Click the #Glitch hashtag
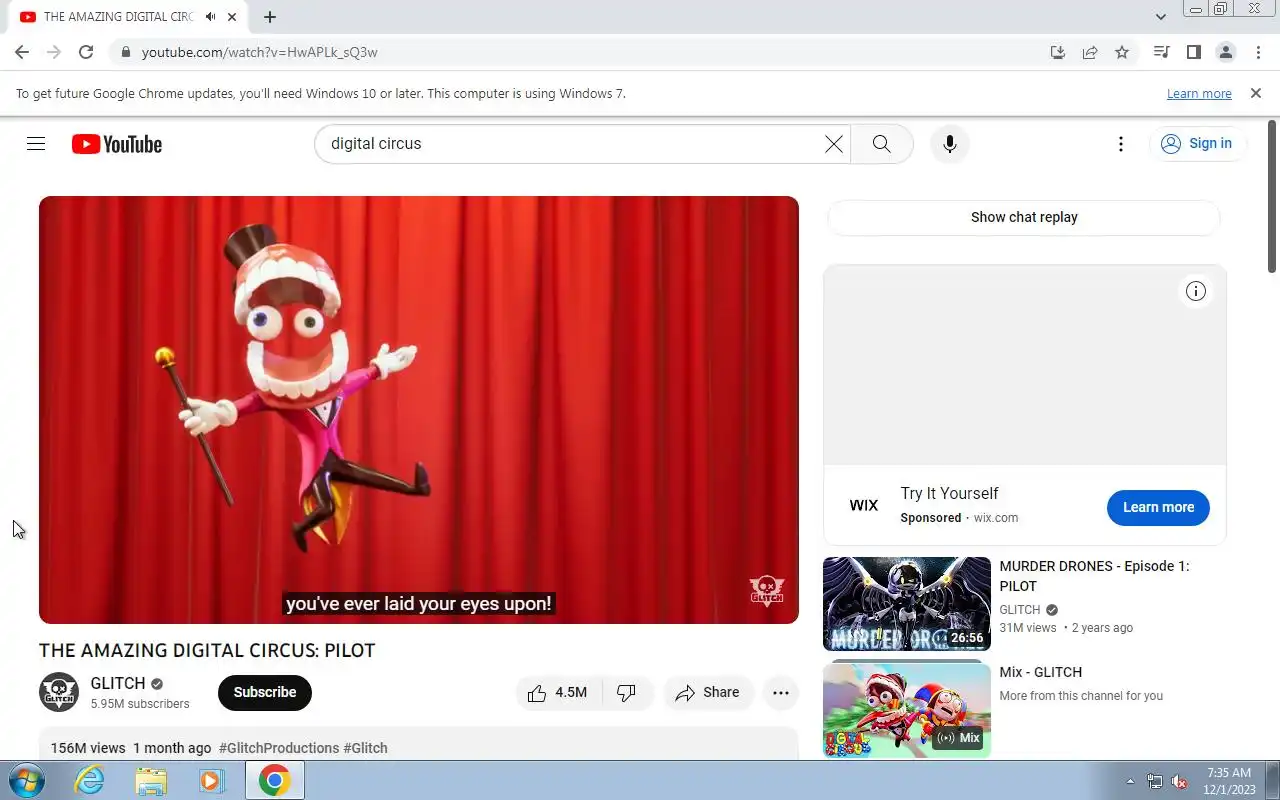The height and width of the screenshot is (800, 1280). [366, 748]
